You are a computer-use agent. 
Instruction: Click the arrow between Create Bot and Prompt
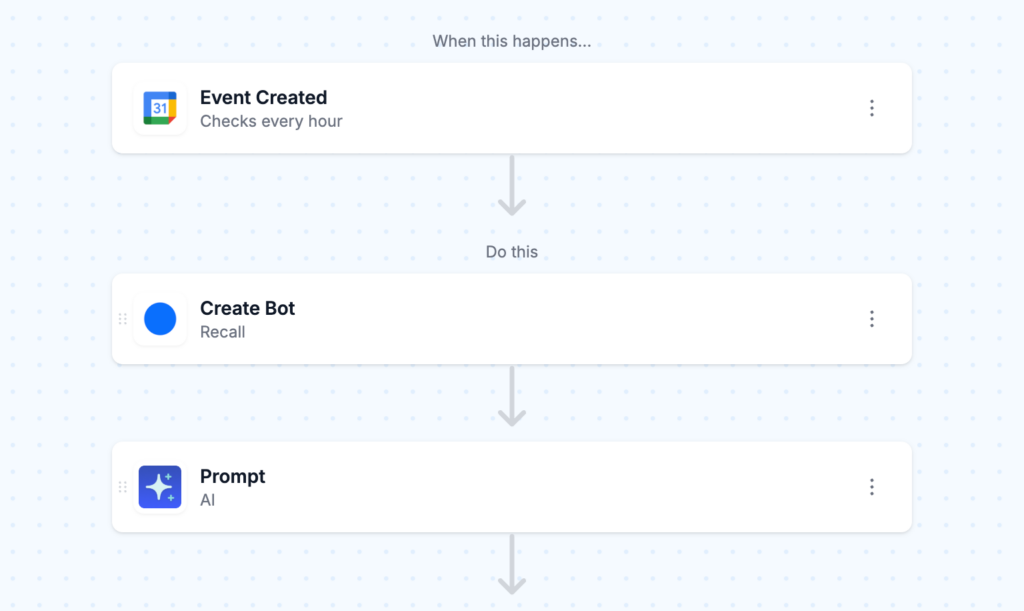coord(512,397)
